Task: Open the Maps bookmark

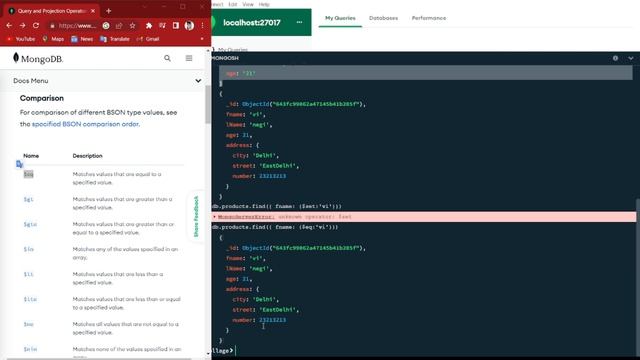Action: tap(53, 39)
